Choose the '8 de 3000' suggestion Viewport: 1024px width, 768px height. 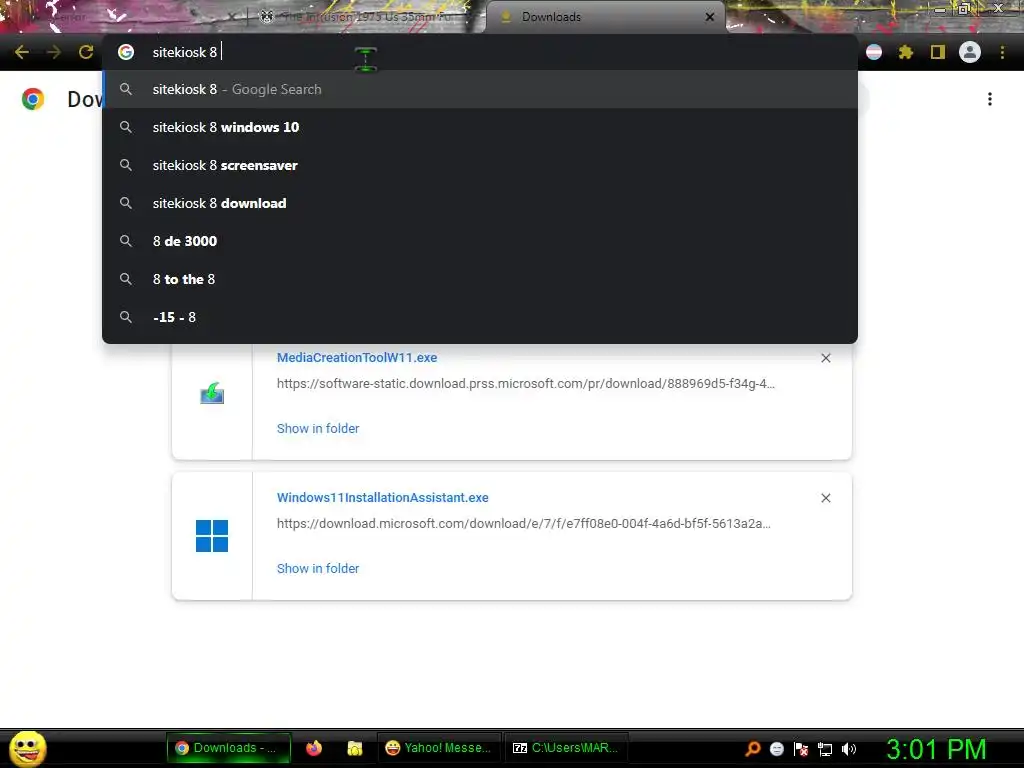[480, 241]
